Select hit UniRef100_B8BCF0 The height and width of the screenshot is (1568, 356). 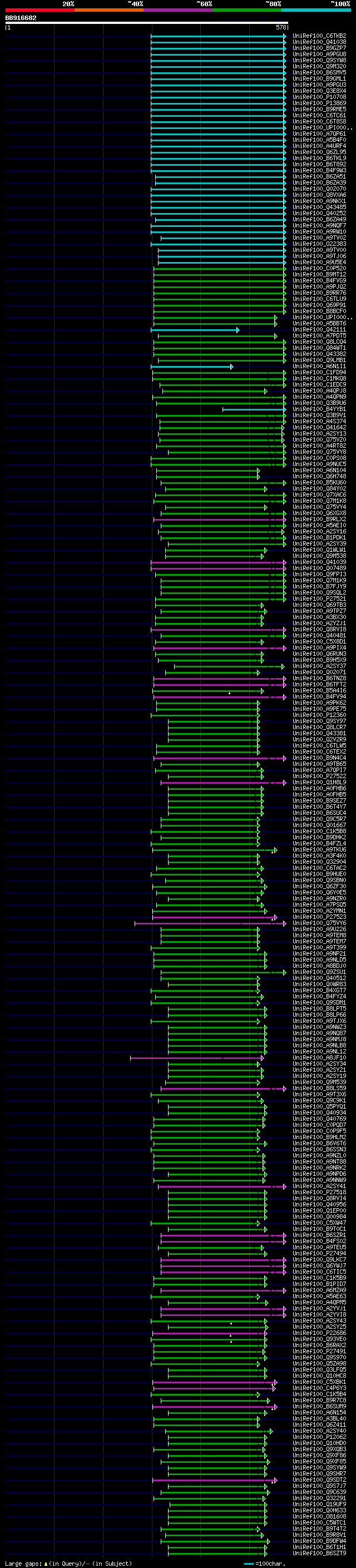(x=319, y=311)
